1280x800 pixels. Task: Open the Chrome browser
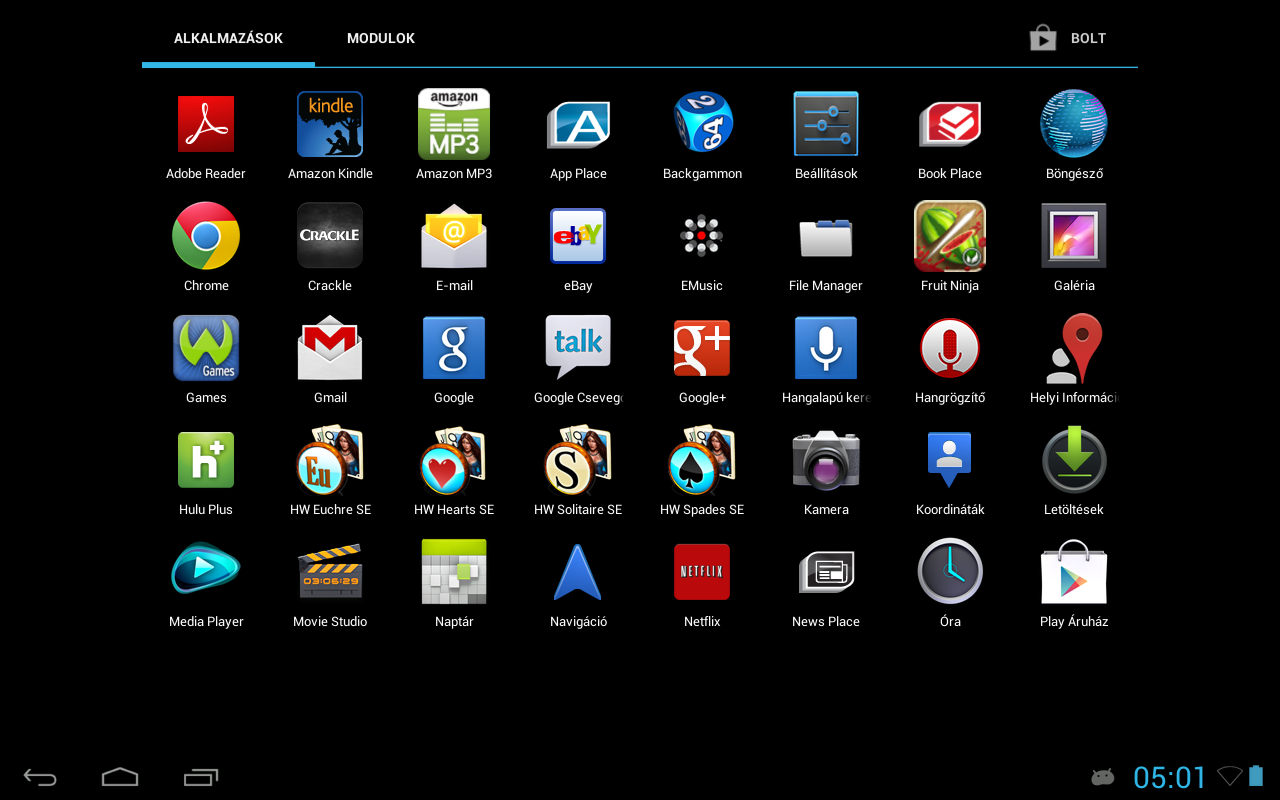click(206, 236)
